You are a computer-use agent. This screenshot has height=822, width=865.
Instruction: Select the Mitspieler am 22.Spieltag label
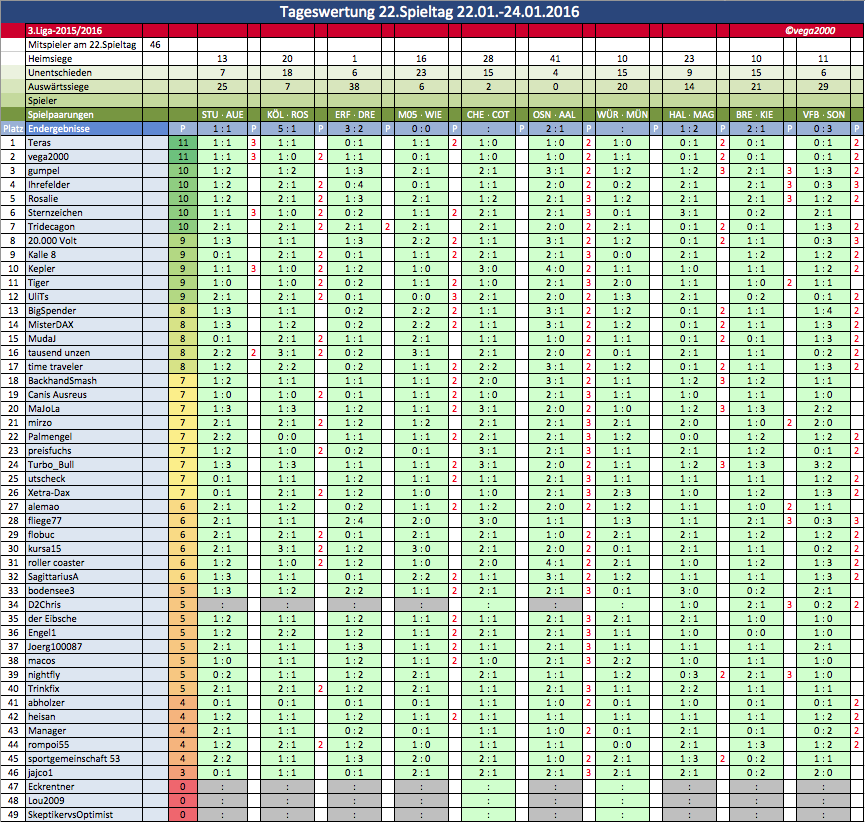82,45
